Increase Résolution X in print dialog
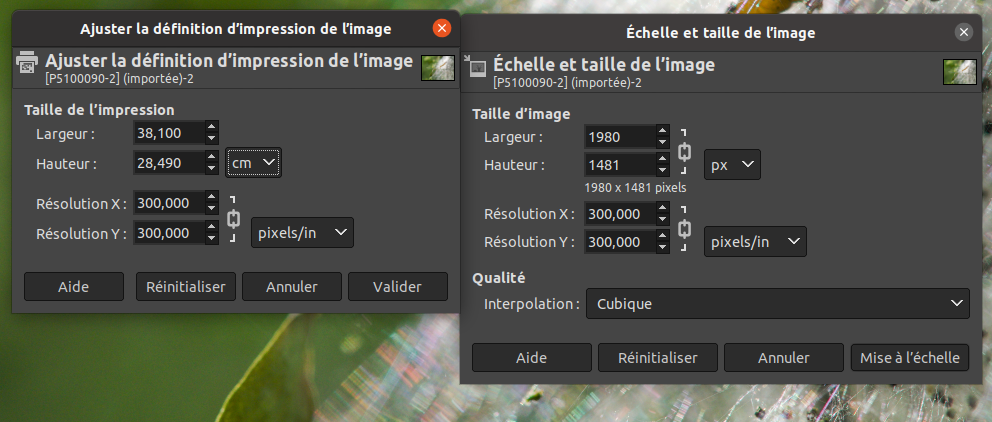This screenshot has height=422, width=992. tap(212, 197)
